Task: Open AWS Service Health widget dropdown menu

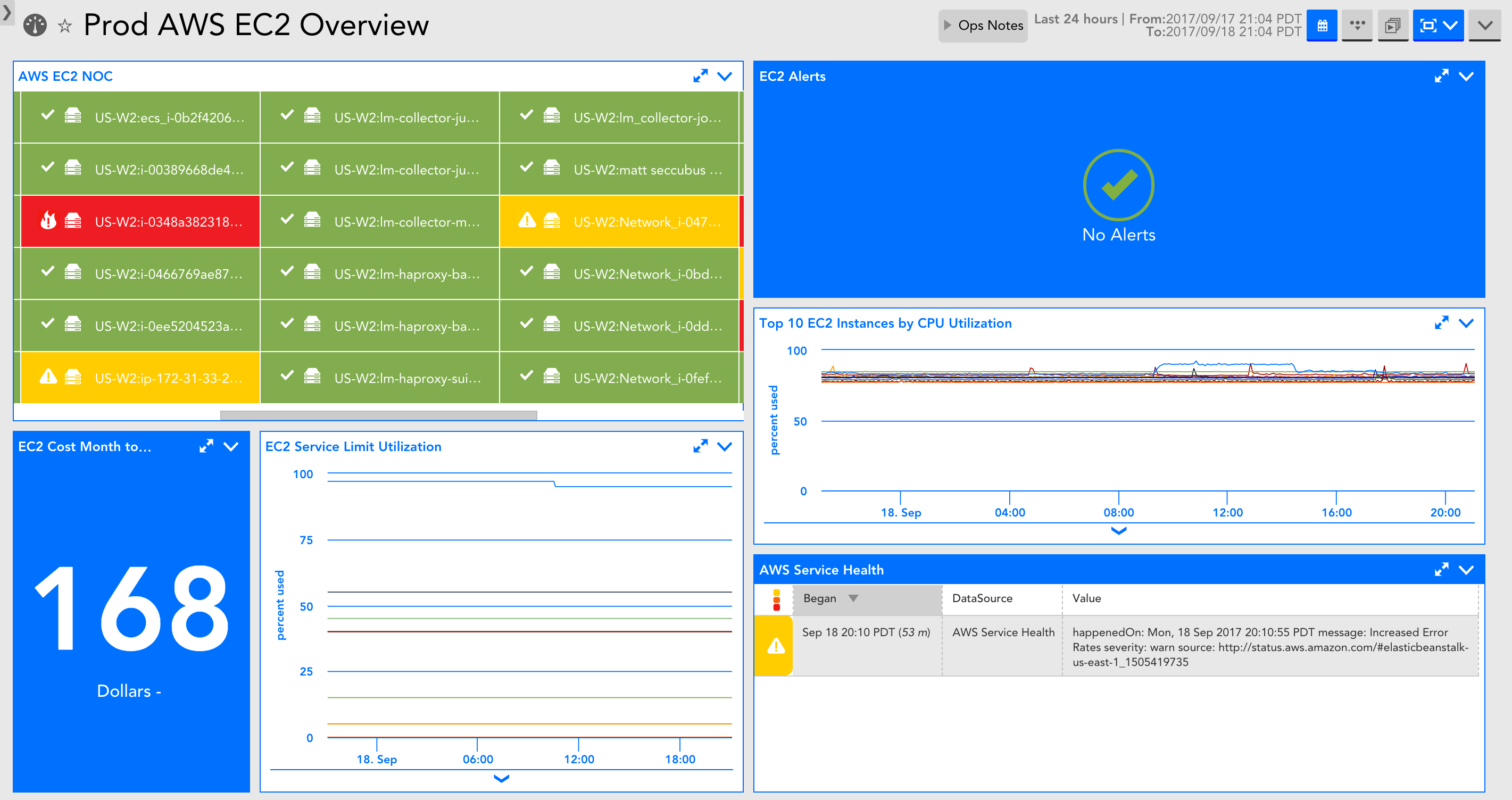Action: point(1466,569)
